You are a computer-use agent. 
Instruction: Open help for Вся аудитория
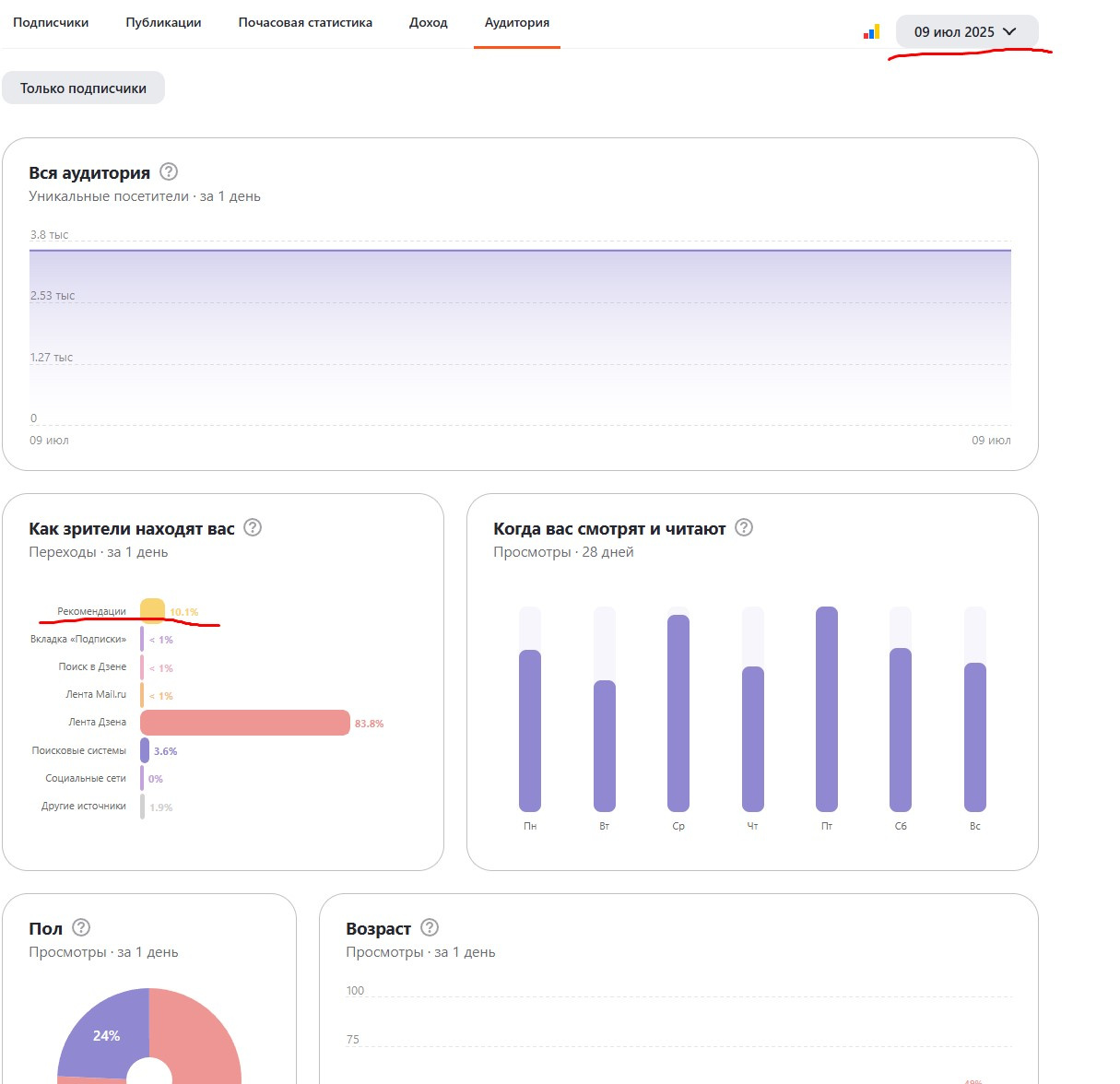(169, 171)
